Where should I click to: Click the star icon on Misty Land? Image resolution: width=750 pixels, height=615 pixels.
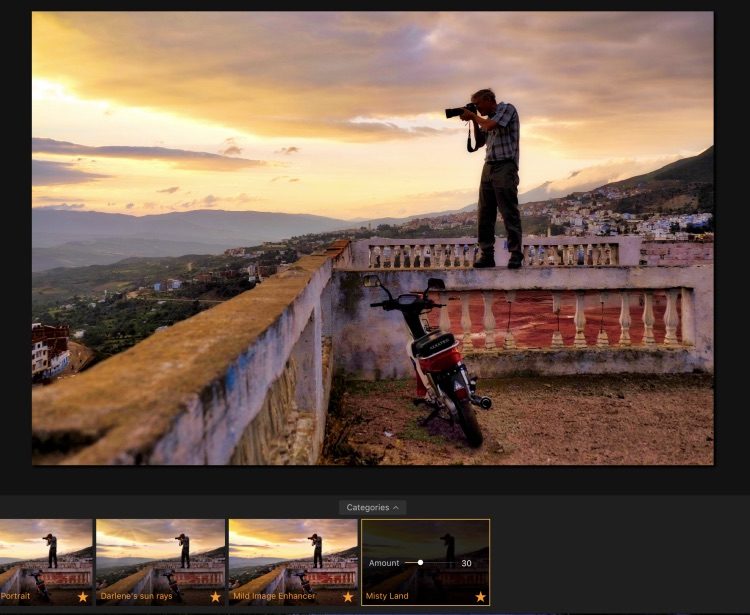pos(480,597)
